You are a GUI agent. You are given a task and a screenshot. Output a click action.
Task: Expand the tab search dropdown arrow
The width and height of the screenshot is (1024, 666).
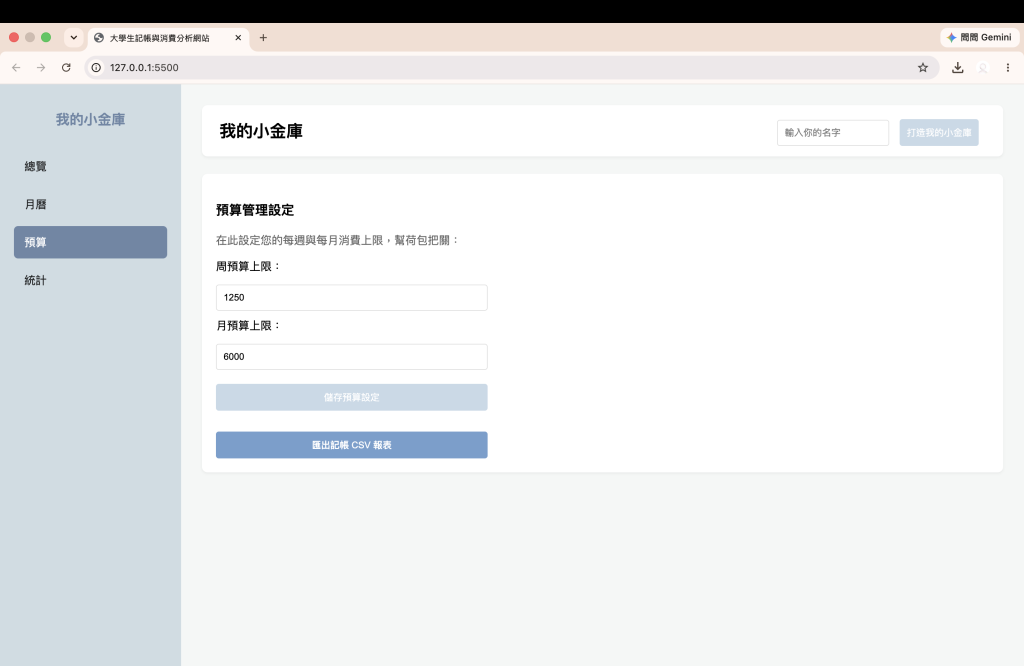coord(74,38)
